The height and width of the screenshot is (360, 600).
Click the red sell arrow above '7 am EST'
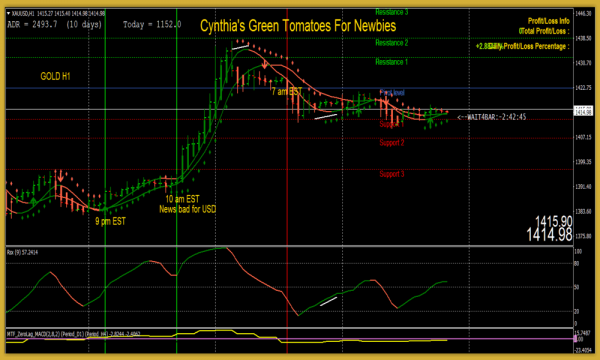264,64
